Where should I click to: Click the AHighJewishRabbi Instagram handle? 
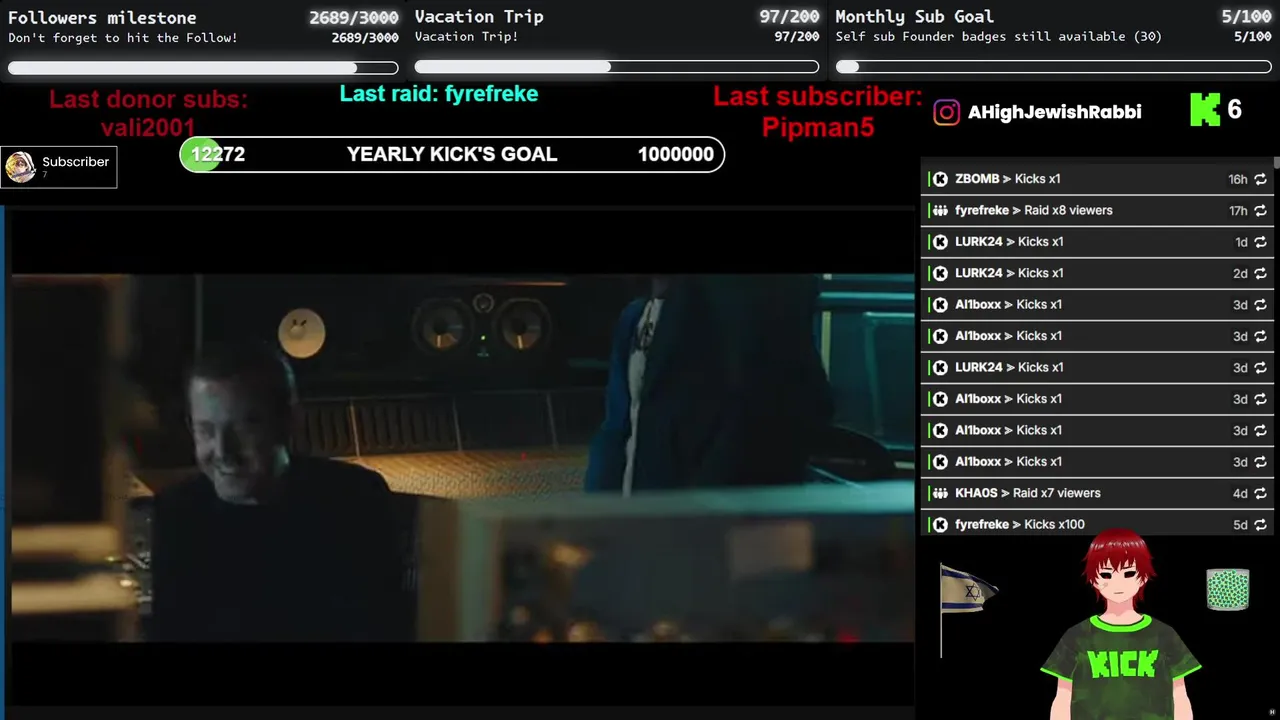1054,112
